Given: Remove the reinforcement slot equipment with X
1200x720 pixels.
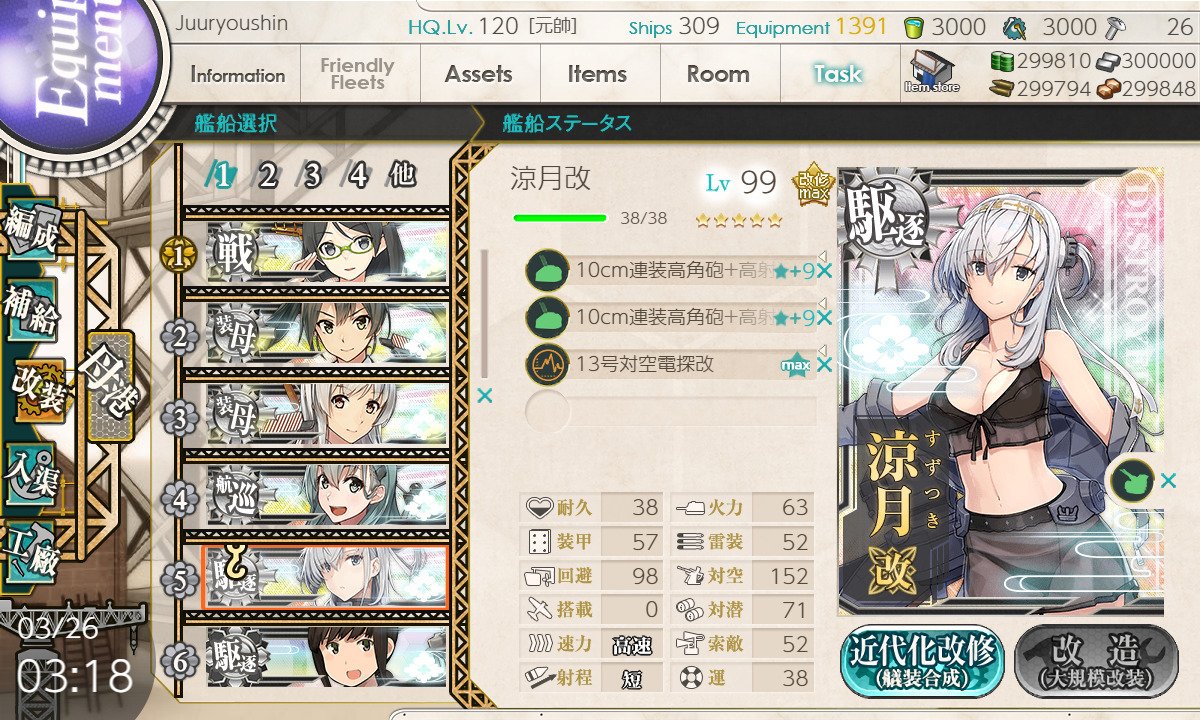Looking at the screenshot, I should (x=1168, y=482).
